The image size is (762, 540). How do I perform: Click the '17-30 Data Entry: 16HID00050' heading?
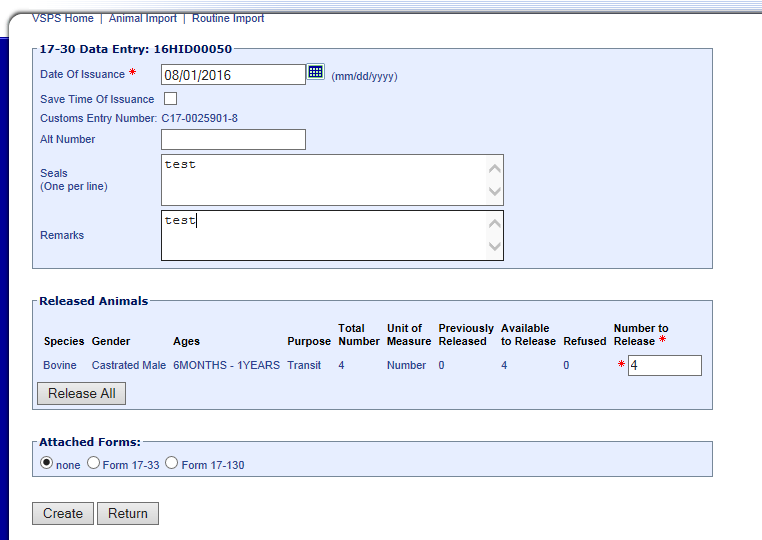pos(136,49)
